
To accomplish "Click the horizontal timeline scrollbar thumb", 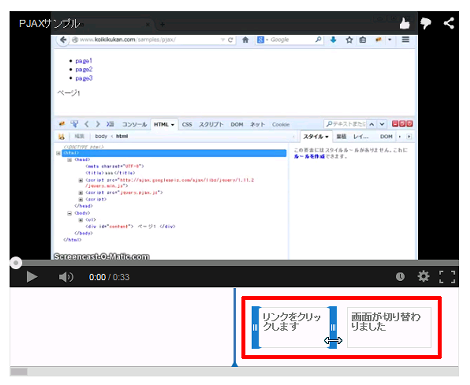I will pyautogui.click(x=19, y=372).
